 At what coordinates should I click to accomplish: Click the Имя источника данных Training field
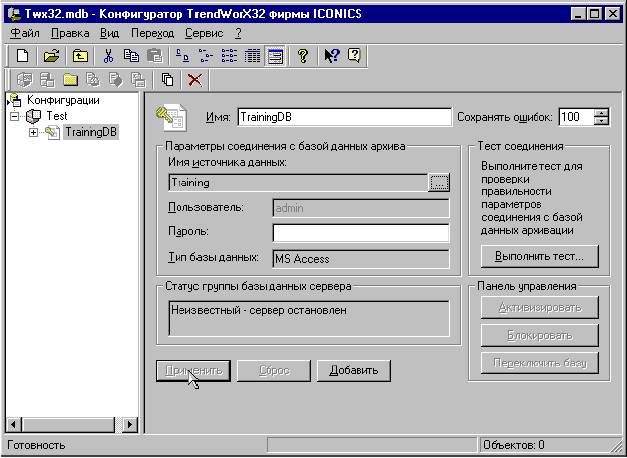pos(298,182)
